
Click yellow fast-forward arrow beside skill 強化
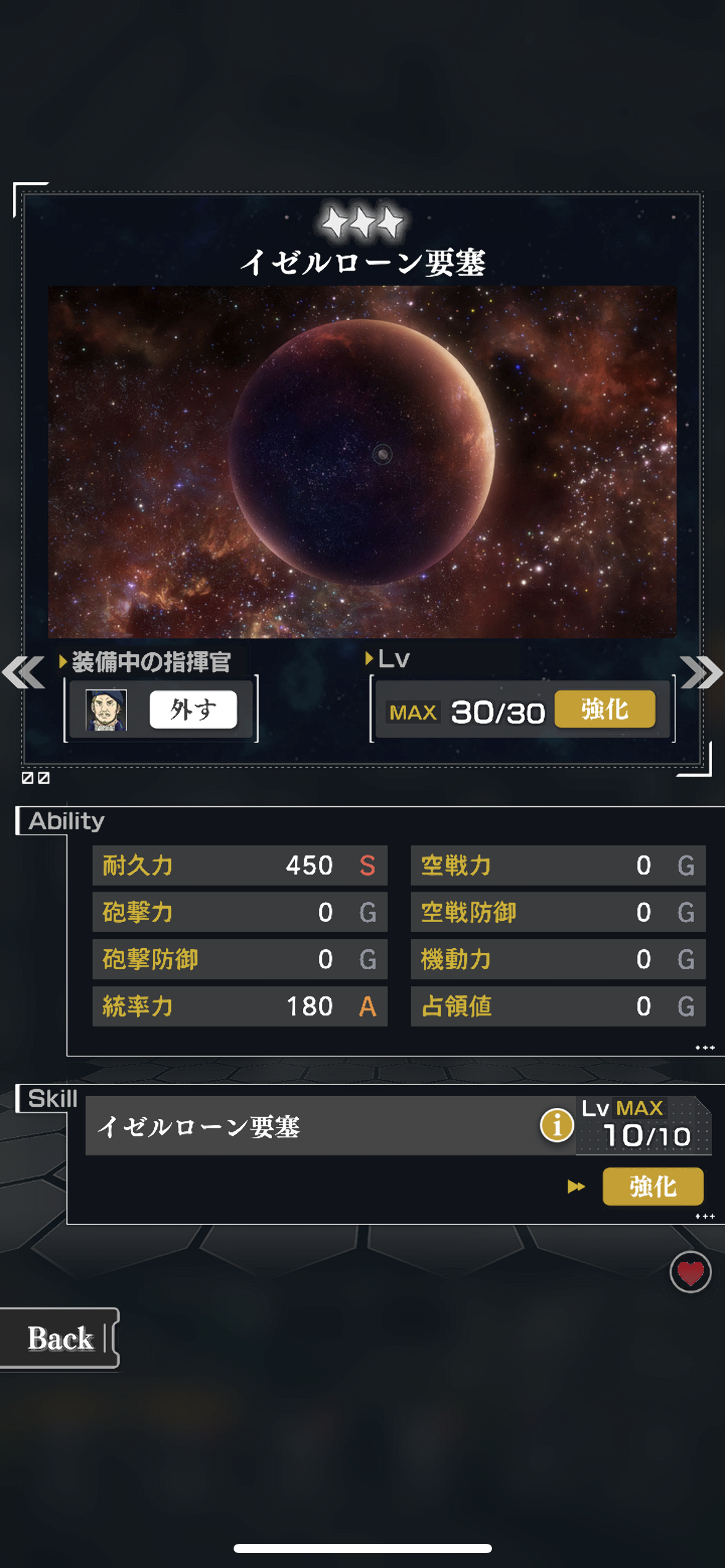coord(576,1187)
